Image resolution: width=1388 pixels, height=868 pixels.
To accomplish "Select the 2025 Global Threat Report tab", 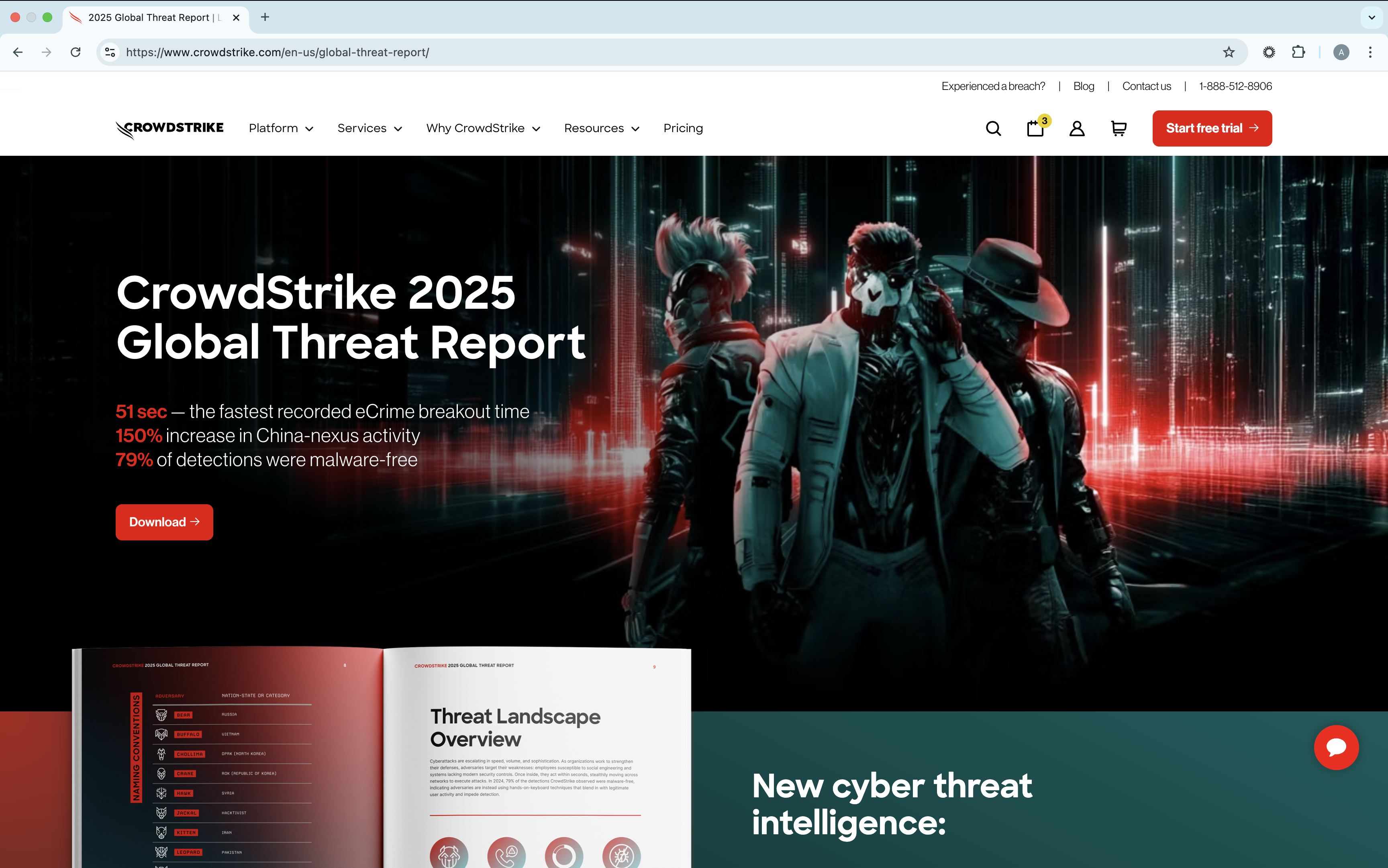I will 149,17.
